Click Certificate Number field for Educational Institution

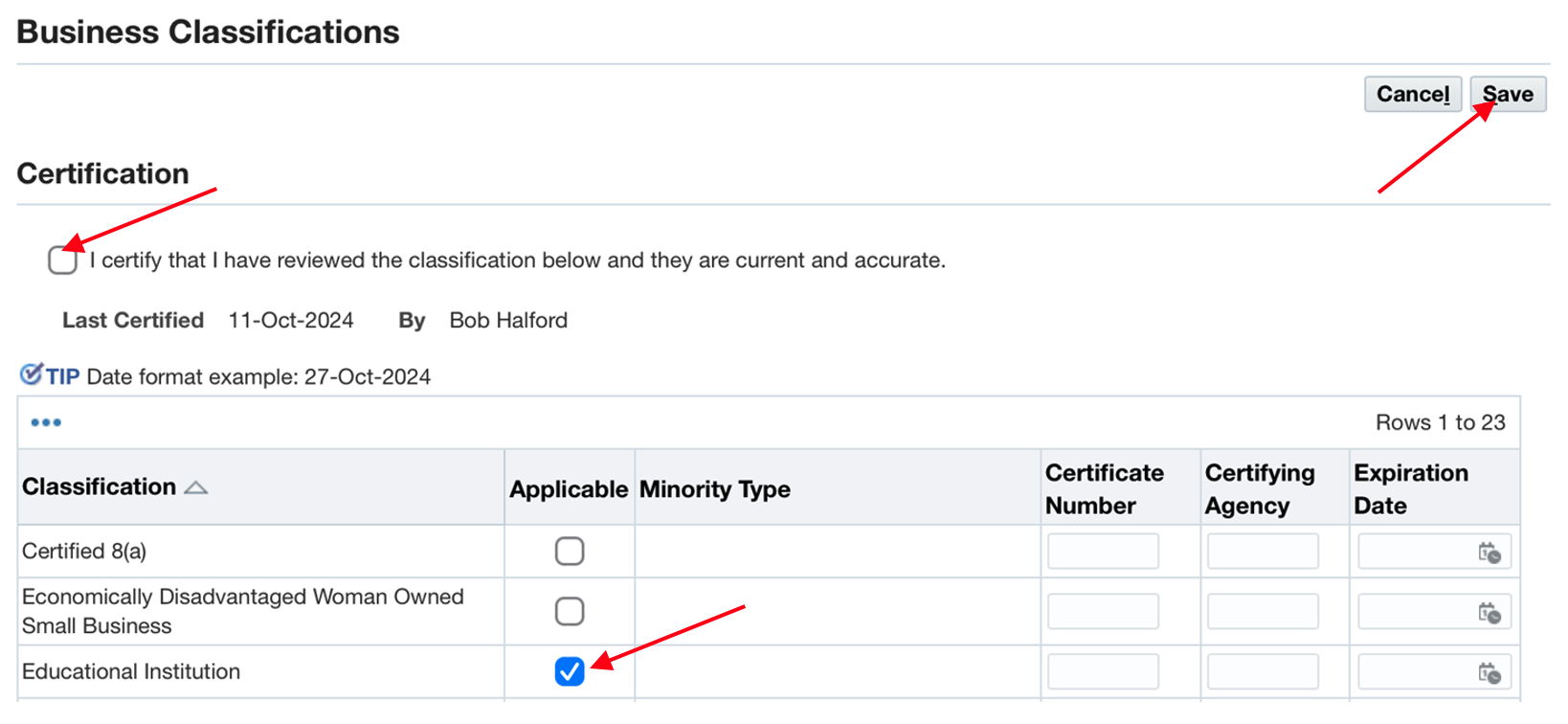point(1103,672)
